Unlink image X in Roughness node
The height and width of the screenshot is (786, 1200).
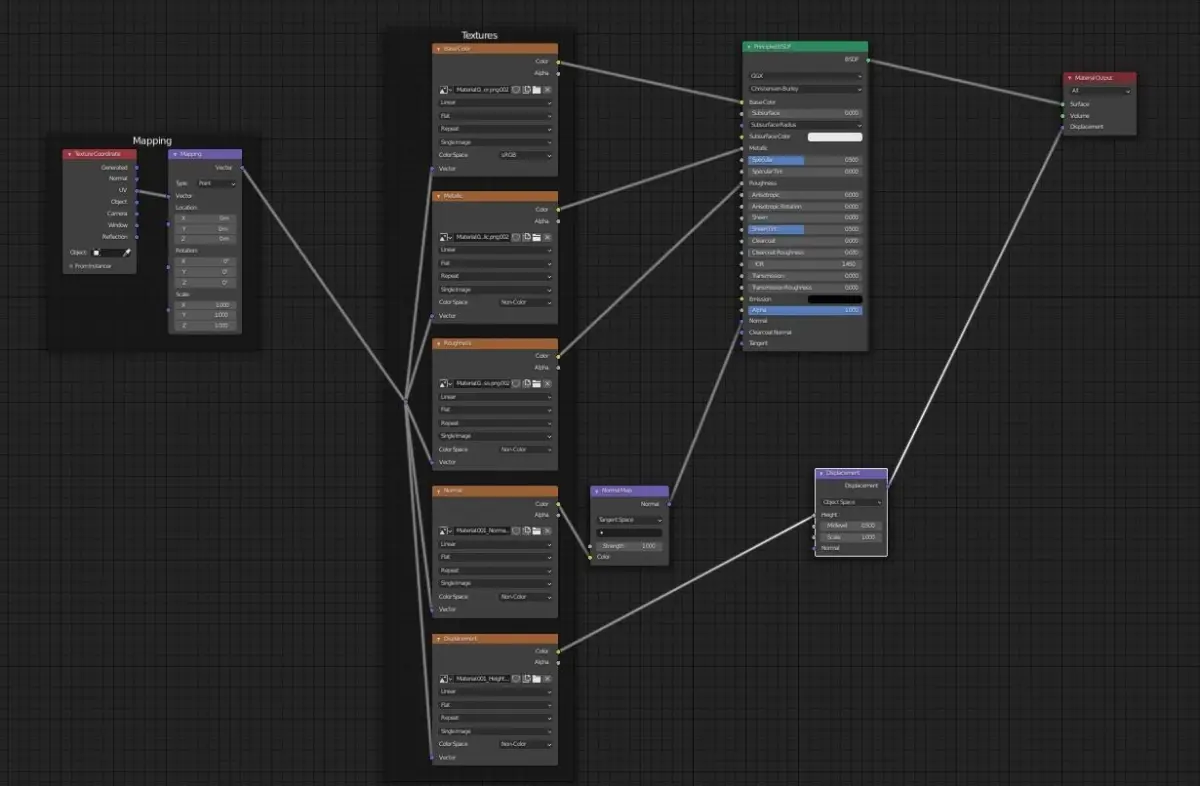pyautogui.click(x=547, y=383)
